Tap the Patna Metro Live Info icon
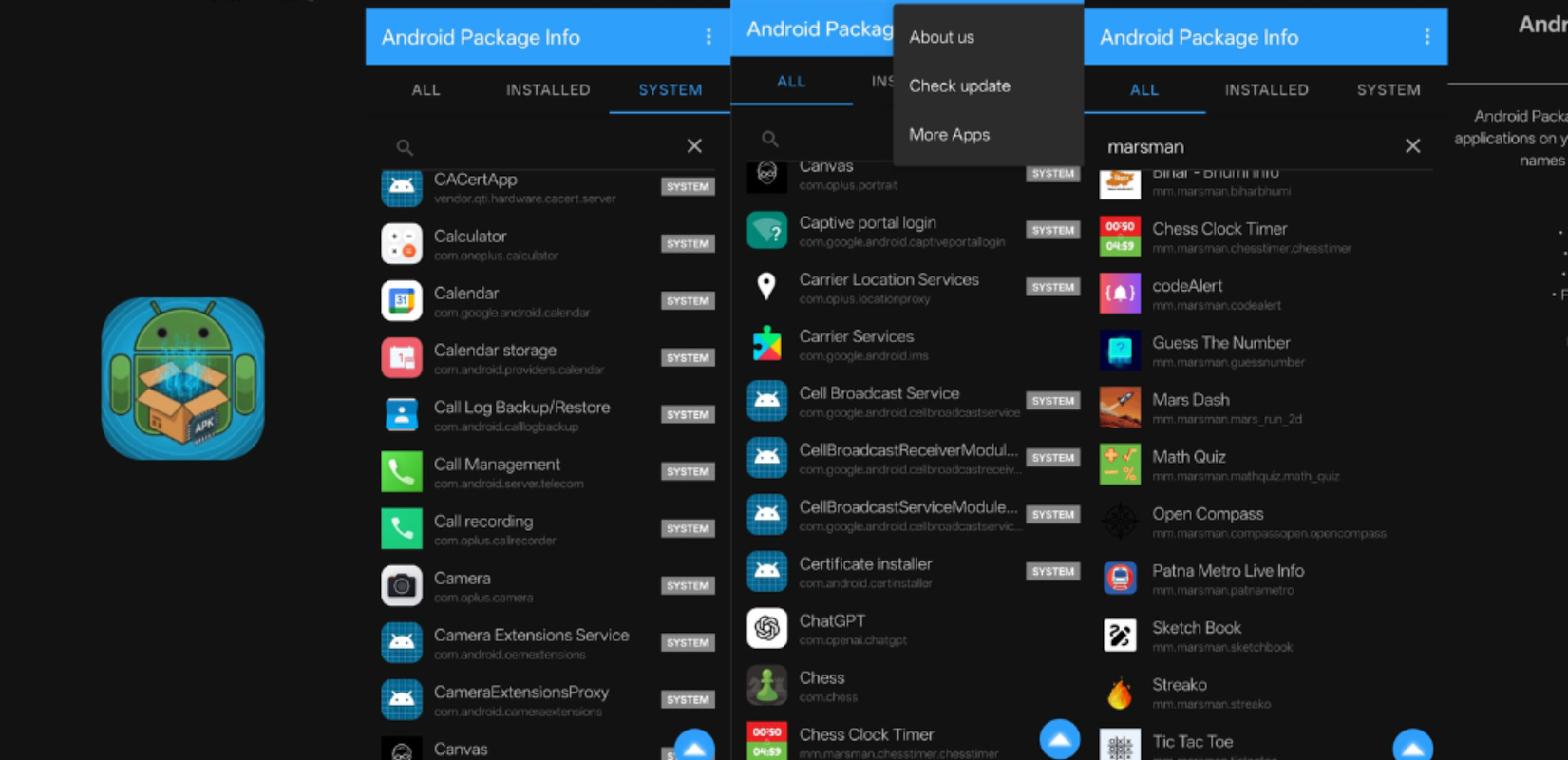 coord(1121,579)
